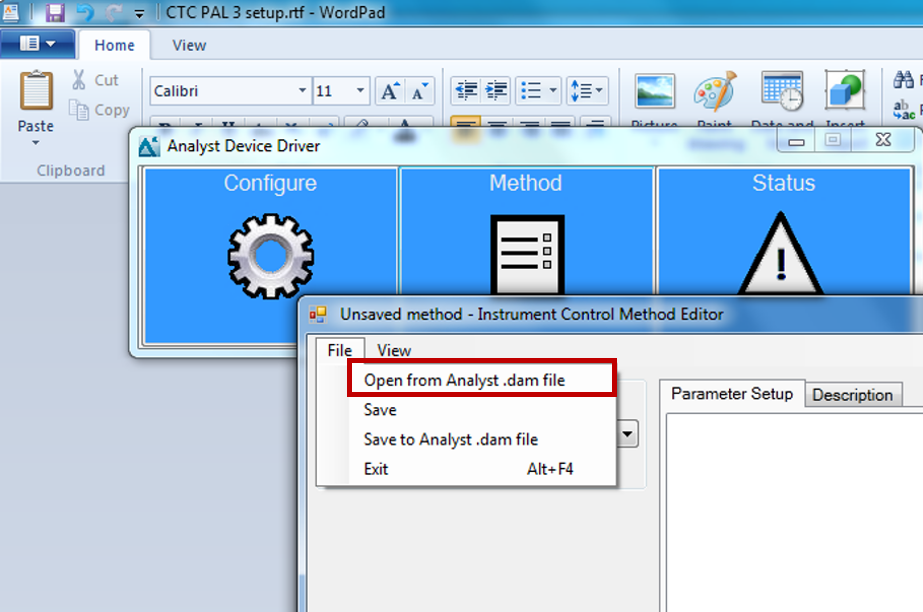923x612 pixels.
Task: Open the File menu in Method Editor
Action: (340, 350)
